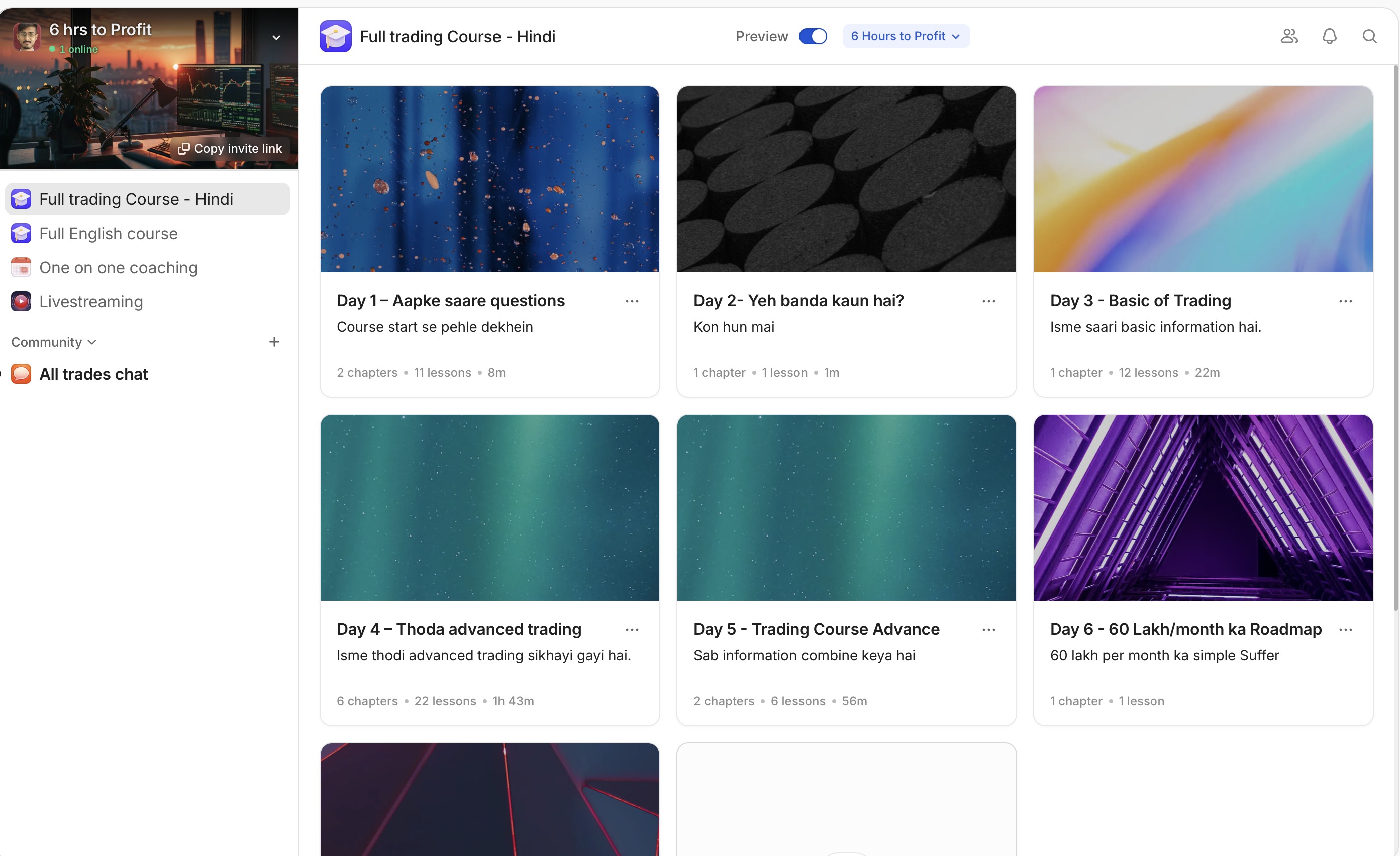1400x856 pixels.
Task: Open the members icon in header
Action: coord(1288,36)
